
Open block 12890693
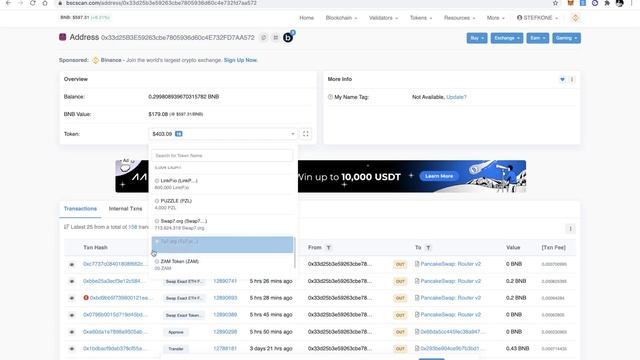click(225, 298)
